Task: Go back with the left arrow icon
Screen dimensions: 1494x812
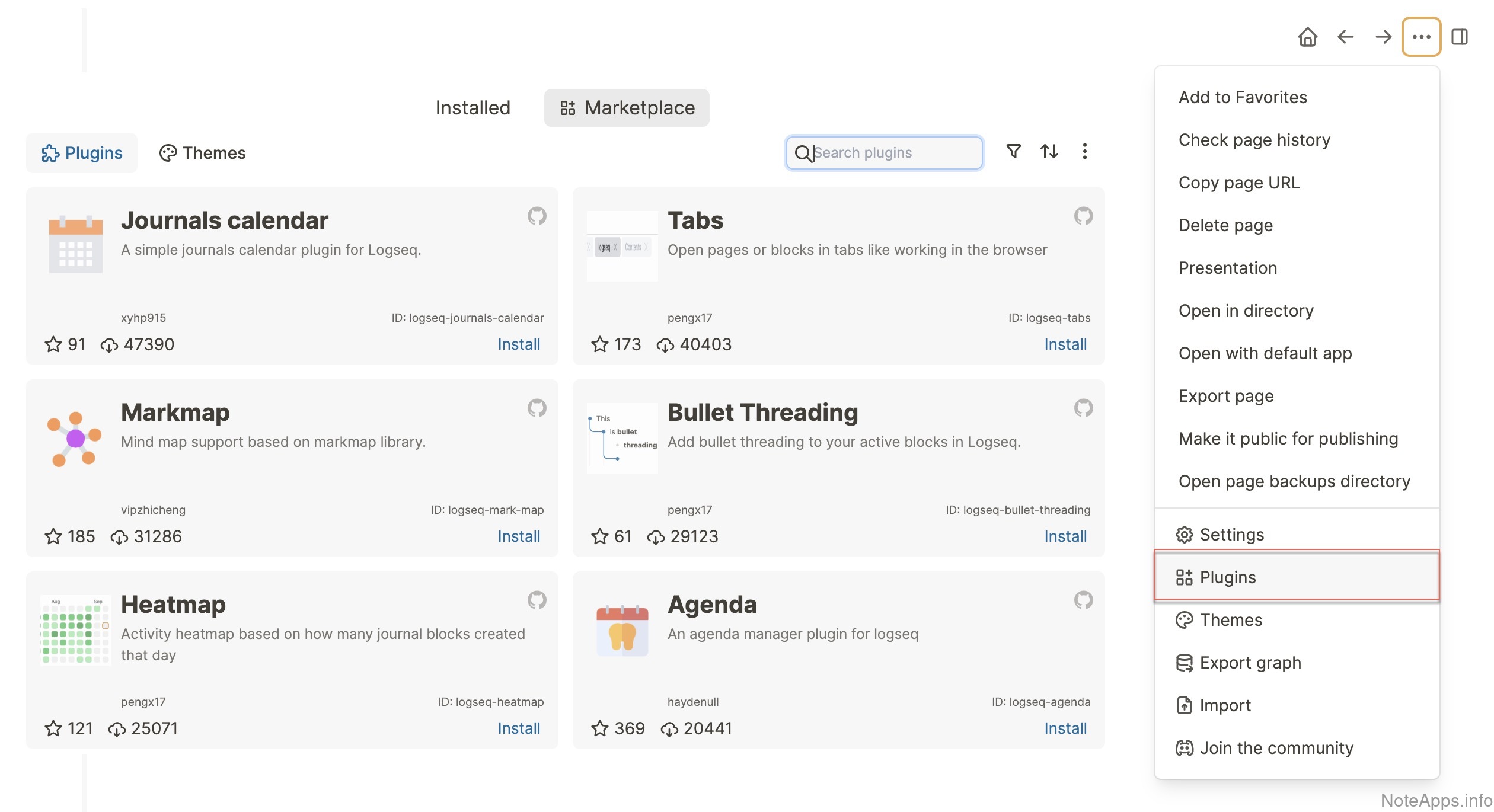Action: [x=1345, y=37]
